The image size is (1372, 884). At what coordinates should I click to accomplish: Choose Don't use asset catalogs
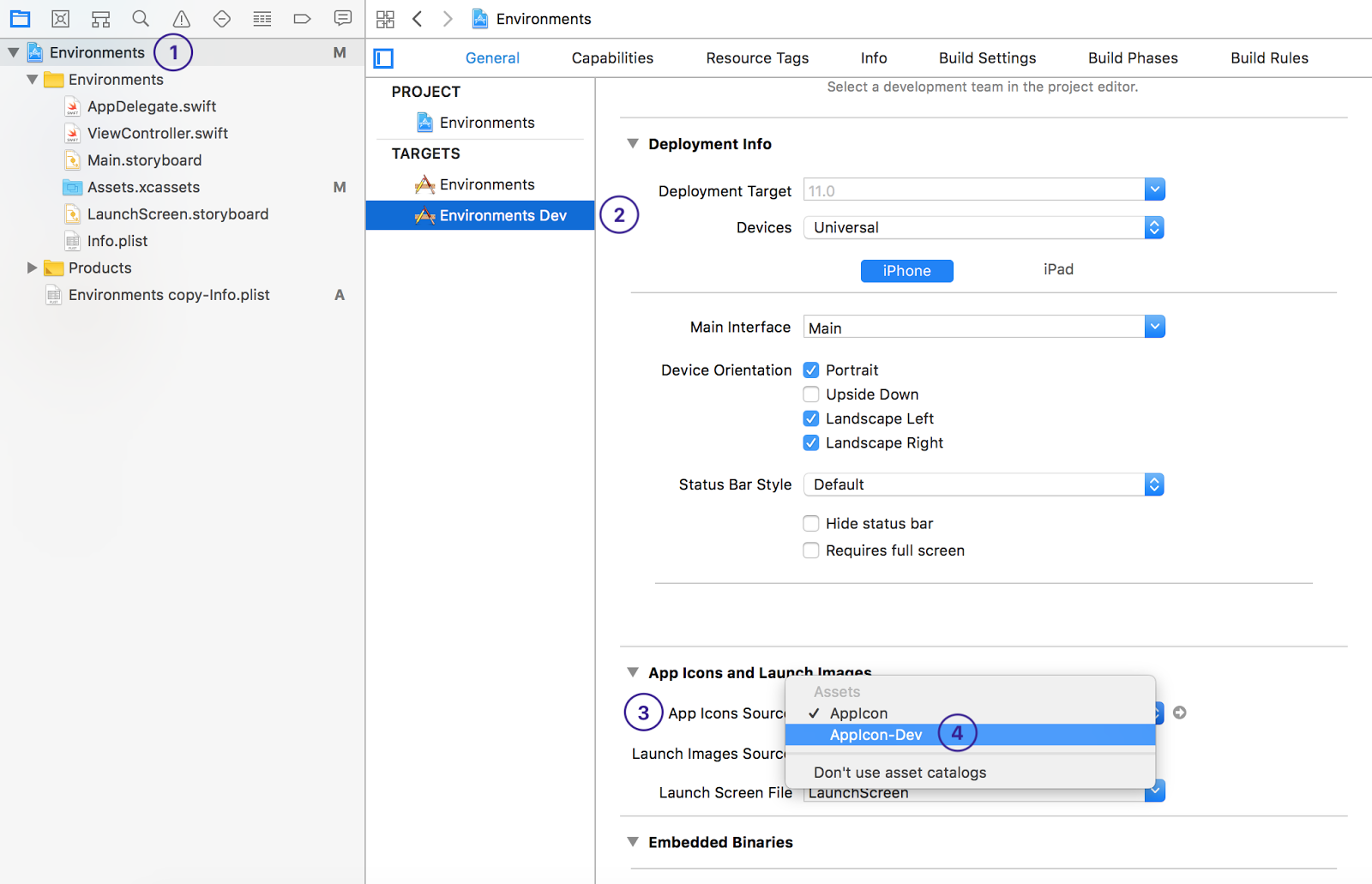pyautogui.click(x=970, y=773)
